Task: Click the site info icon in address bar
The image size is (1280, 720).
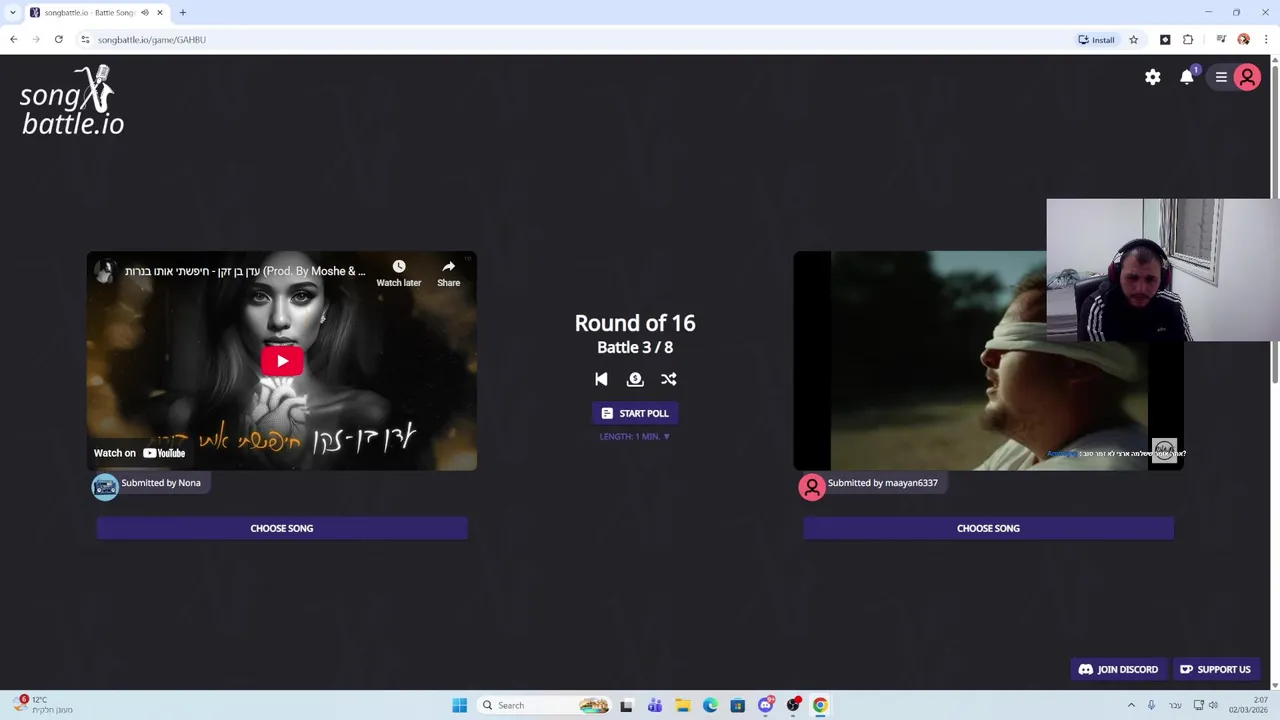Action: [85, 39]
